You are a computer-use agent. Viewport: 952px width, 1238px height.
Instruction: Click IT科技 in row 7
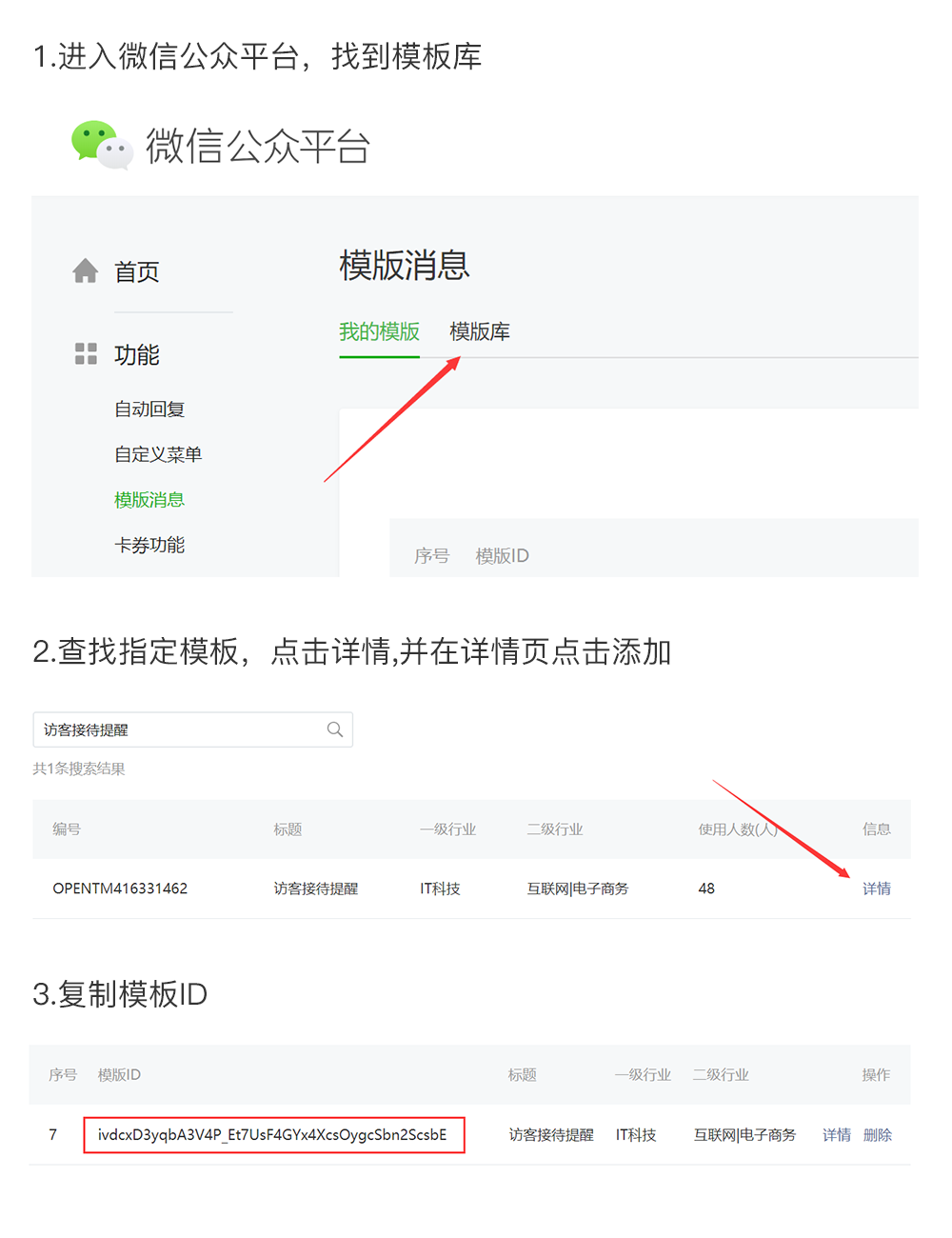click(636, 1135)
